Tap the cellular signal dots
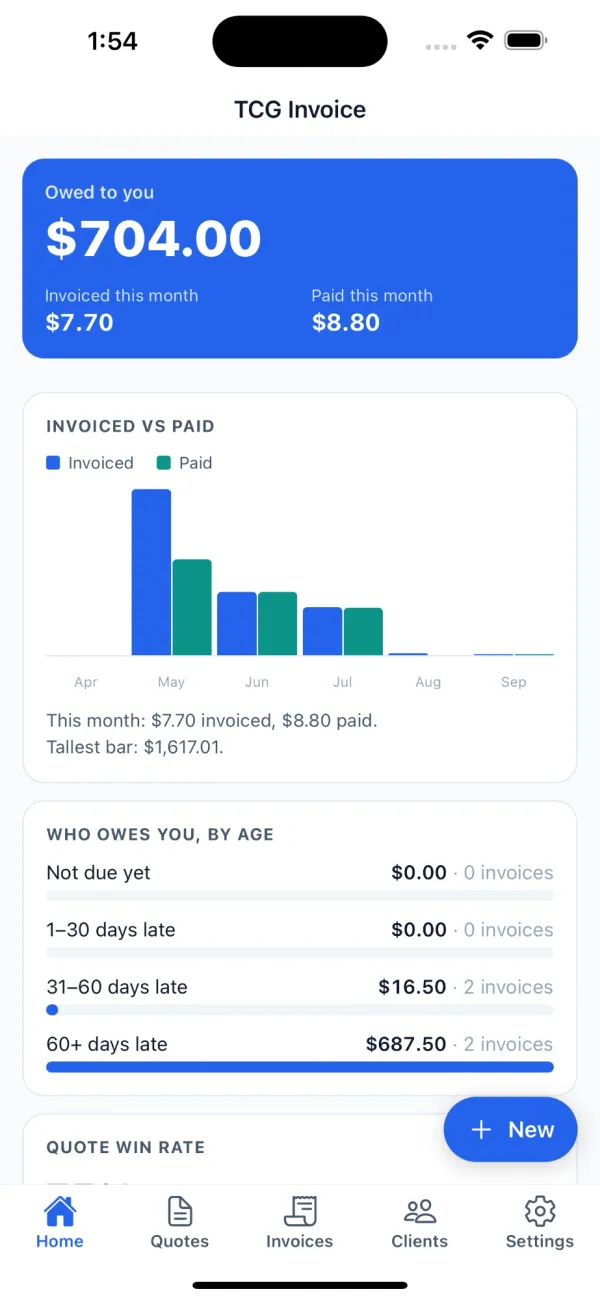600x1300 pixels. pos(441,46)
